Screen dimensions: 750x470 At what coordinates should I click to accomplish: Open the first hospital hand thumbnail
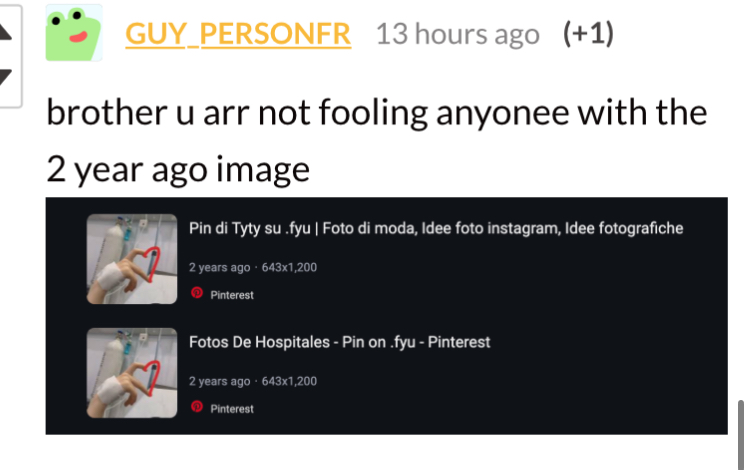[132, 259]
